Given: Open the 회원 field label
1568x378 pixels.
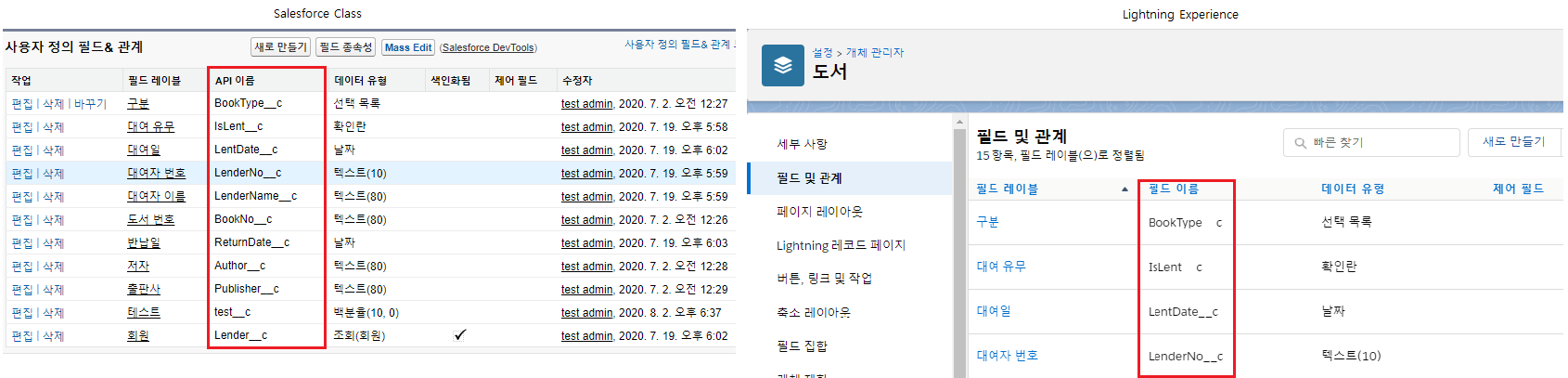Looking at the screenshot, I should tap(138, 336).
